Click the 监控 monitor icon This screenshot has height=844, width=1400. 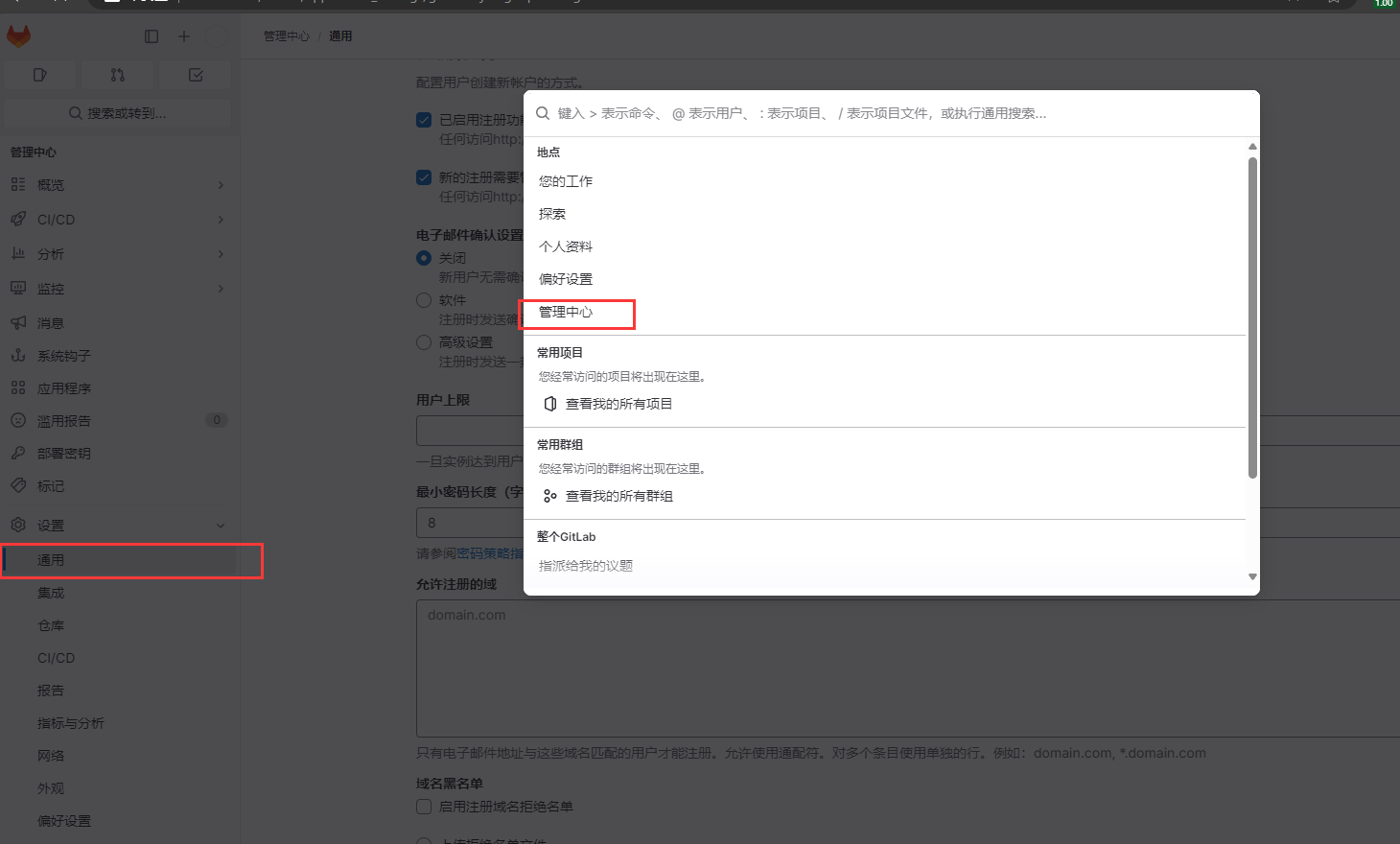(x=18, y=288)
